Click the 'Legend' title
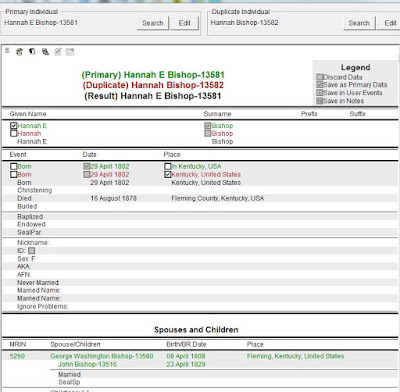Image resolution: width=400 pixels, height=392 pixels. tap(356, 67)
